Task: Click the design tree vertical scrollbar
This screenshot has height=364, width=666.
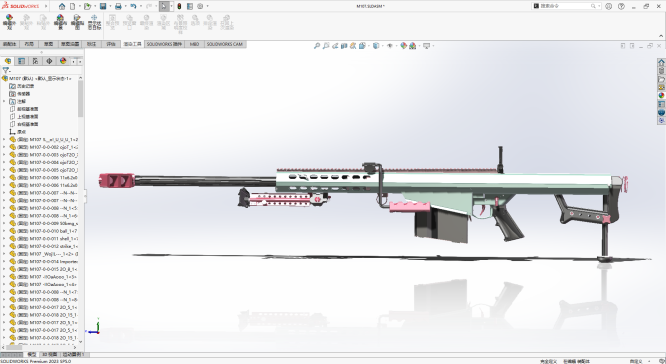Action: coord(81,99)
